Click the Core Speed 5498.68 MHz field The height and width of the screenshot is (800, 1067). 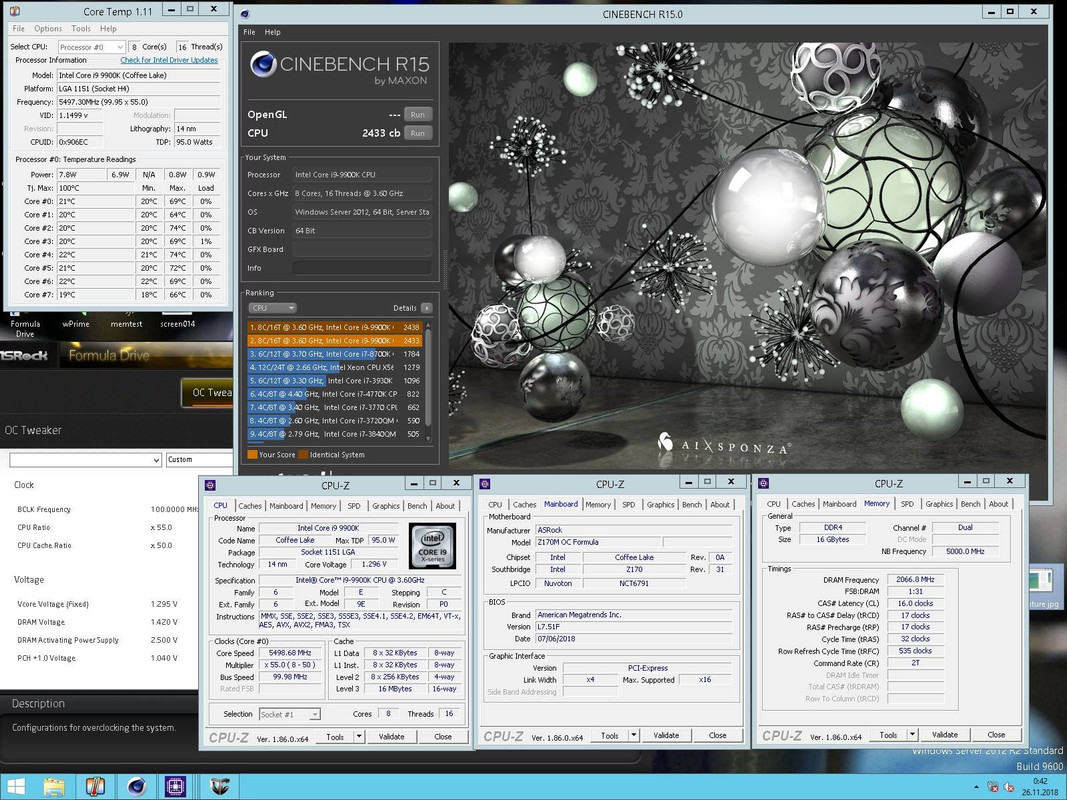point(290,653)
